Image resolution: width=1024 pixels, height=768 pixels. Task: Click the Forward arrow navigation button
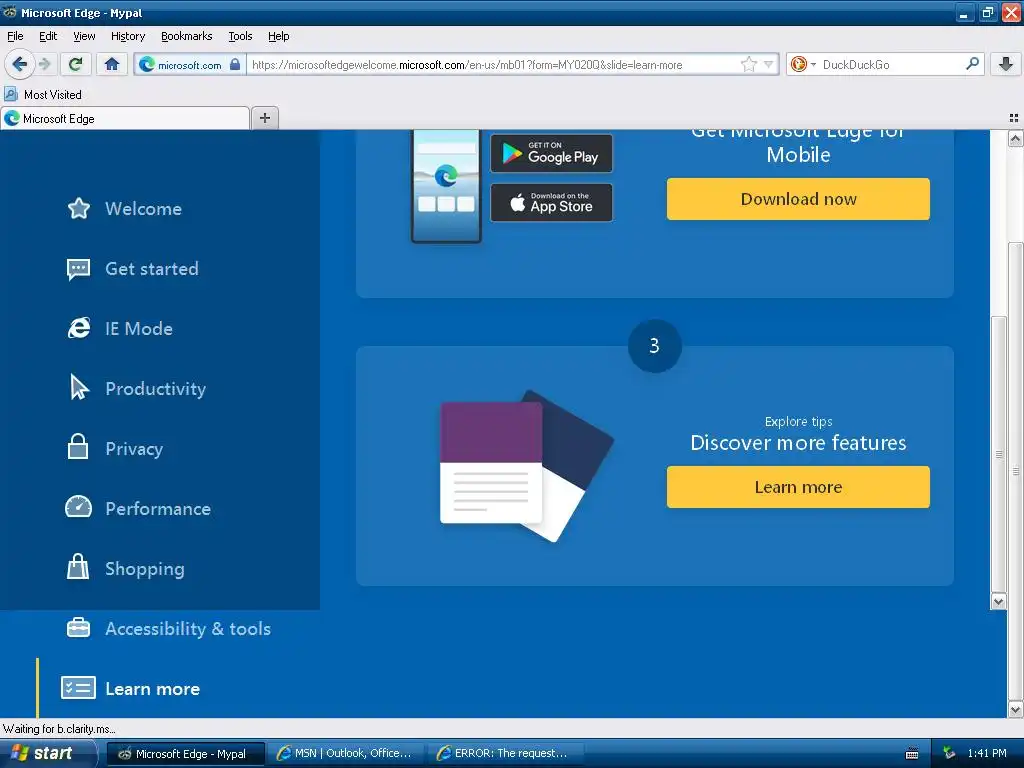[x=44, y=64]
